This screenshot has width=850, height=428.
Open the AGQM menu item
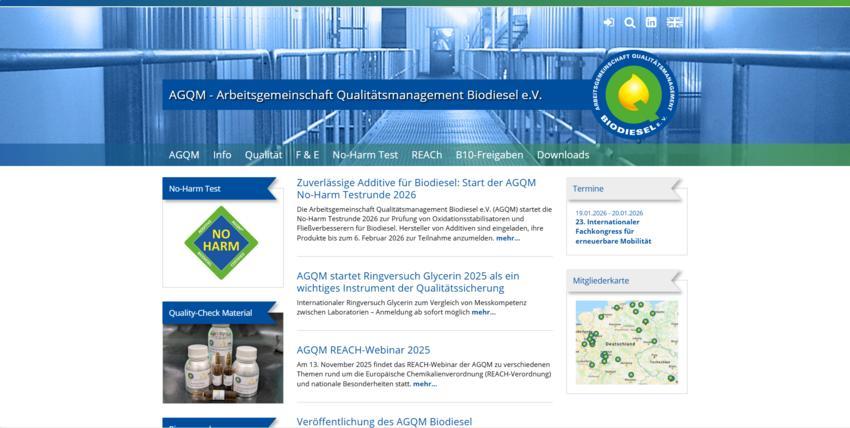(184, 155)
